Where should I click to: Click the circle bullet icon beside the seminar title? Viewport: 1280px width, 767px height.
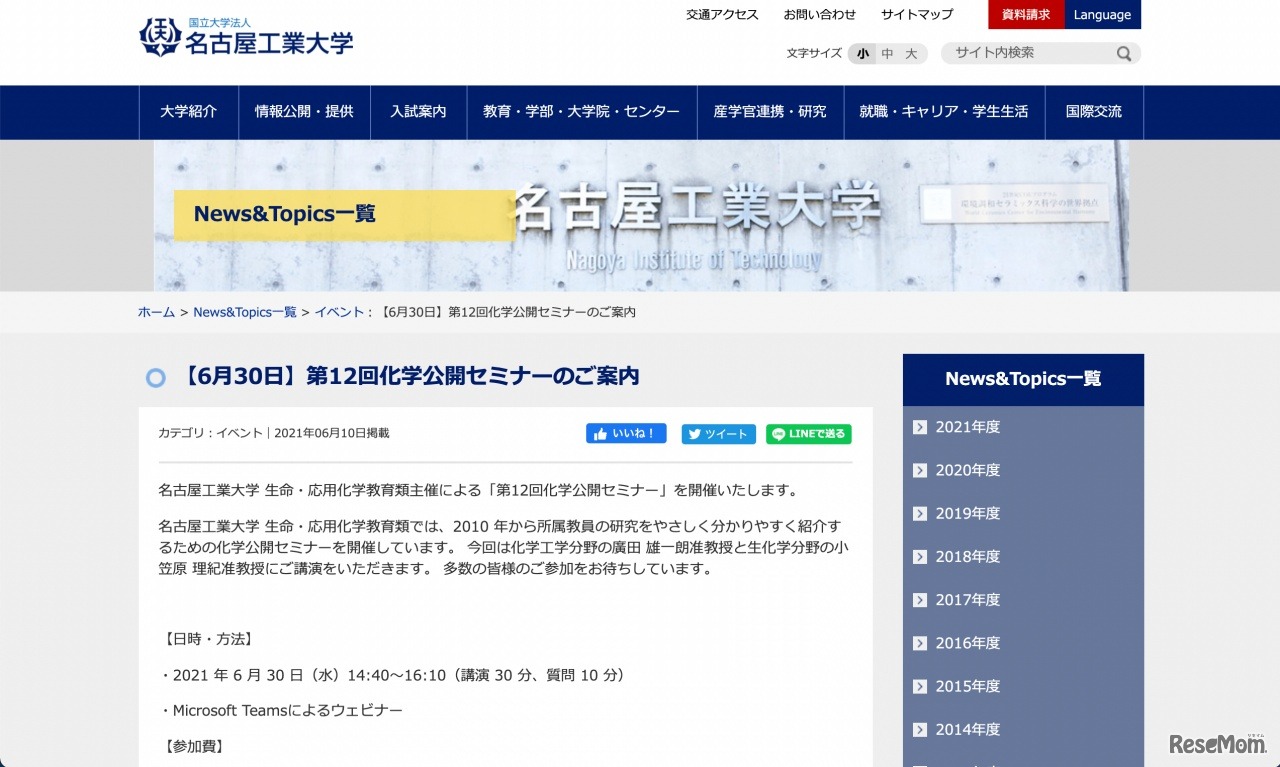(155, 378)
